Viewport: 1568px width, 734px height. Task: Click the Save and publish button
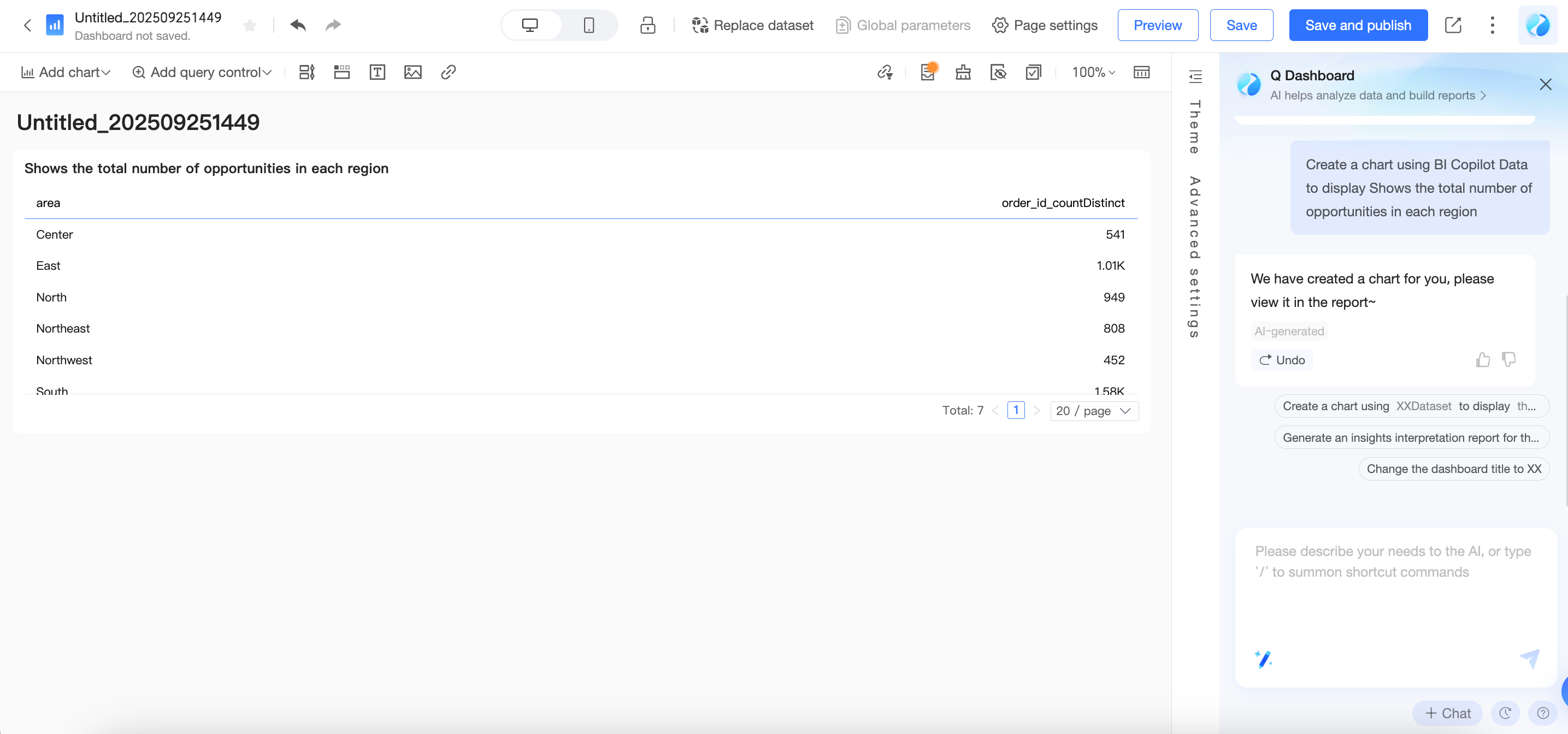tap(1358, 25)
